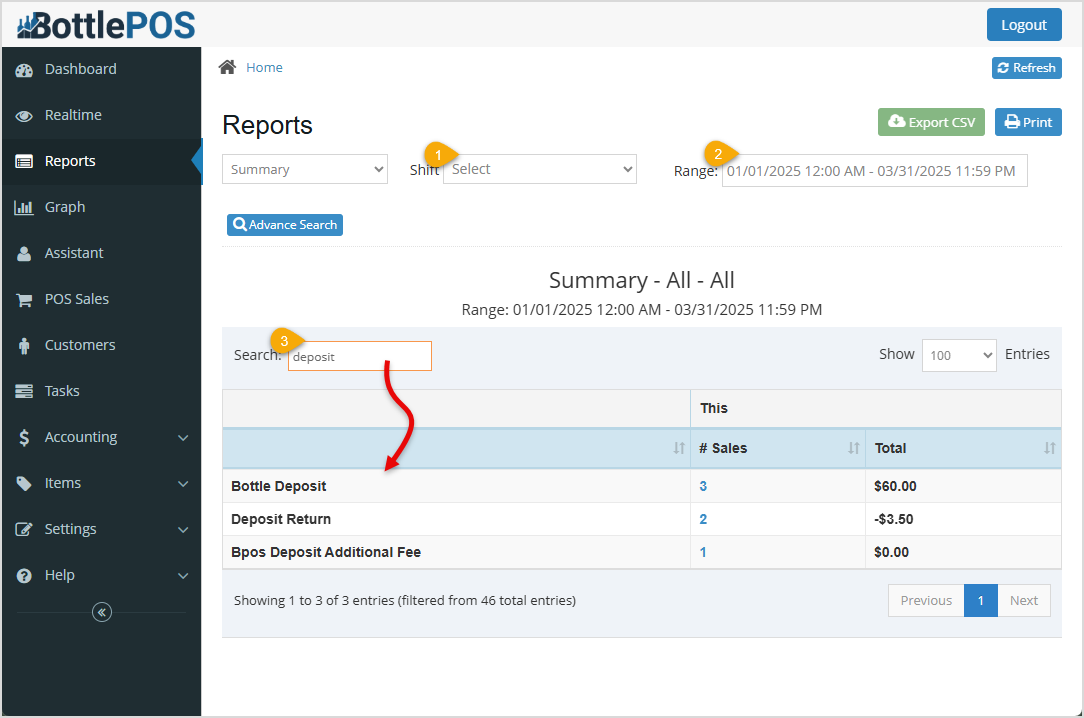Open Graph via the bar chart icon
The width and height of the screenshot is (1084, 718).
coord(22,207)
